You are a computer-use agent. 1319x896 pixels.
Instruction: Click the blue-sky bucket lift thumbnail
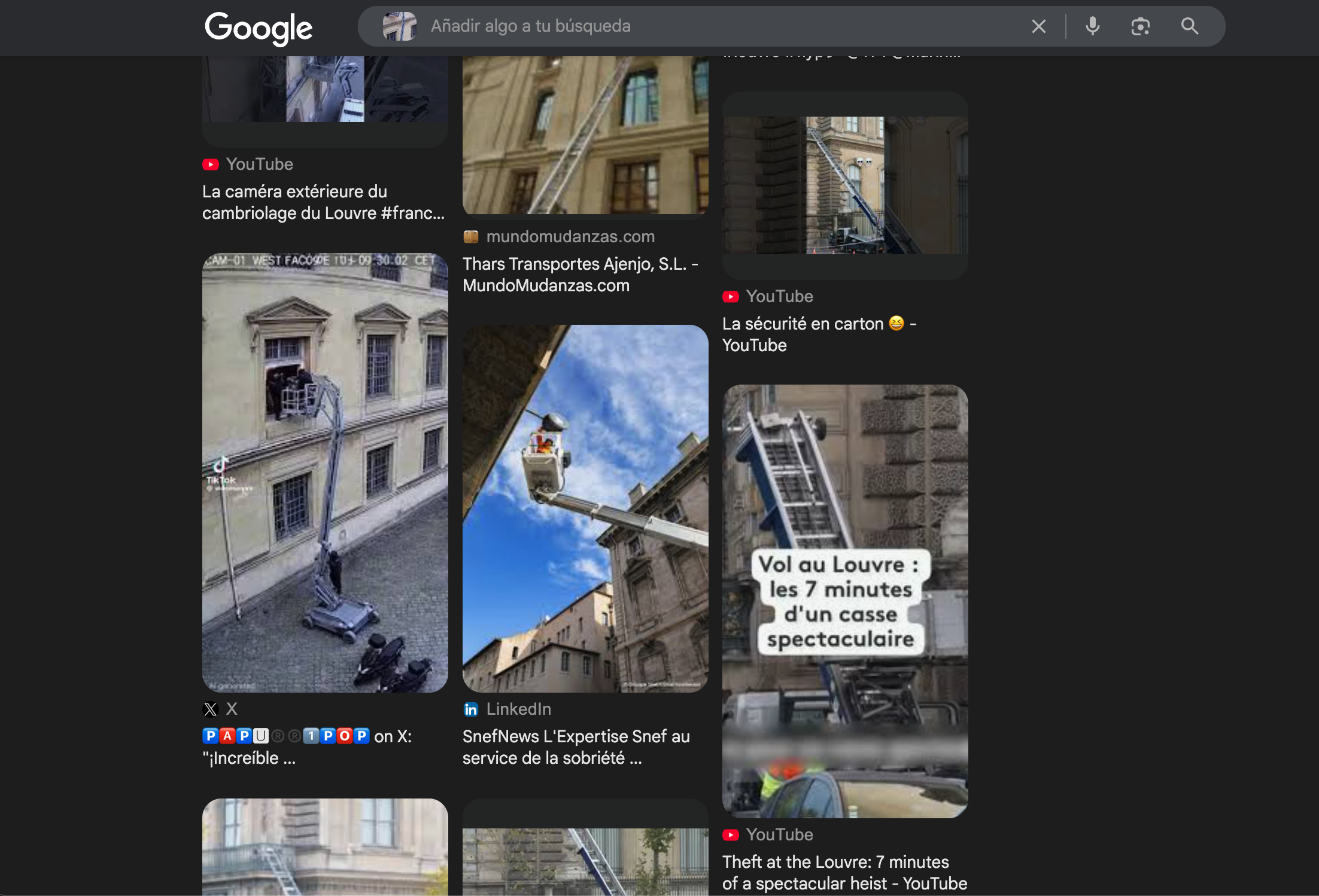tap(585, 508)
